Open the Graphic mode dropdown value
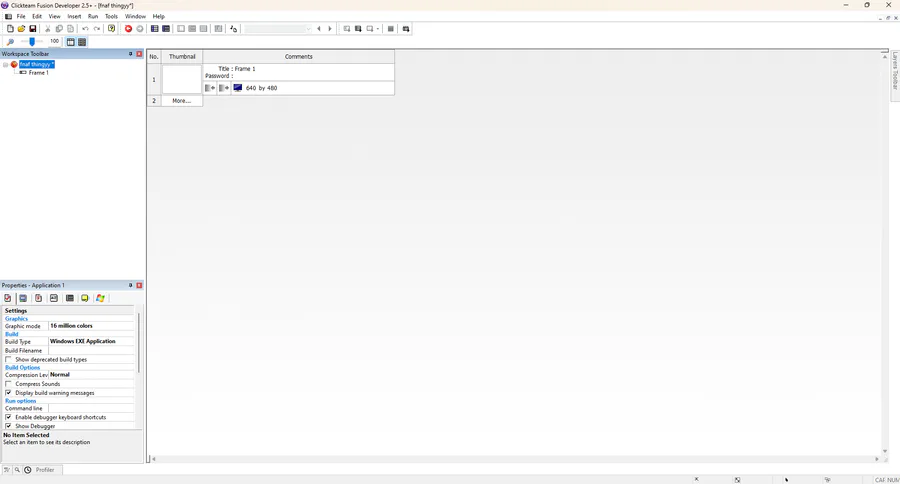The width and height of the screenshot is (900, 484). coord(91,326)
